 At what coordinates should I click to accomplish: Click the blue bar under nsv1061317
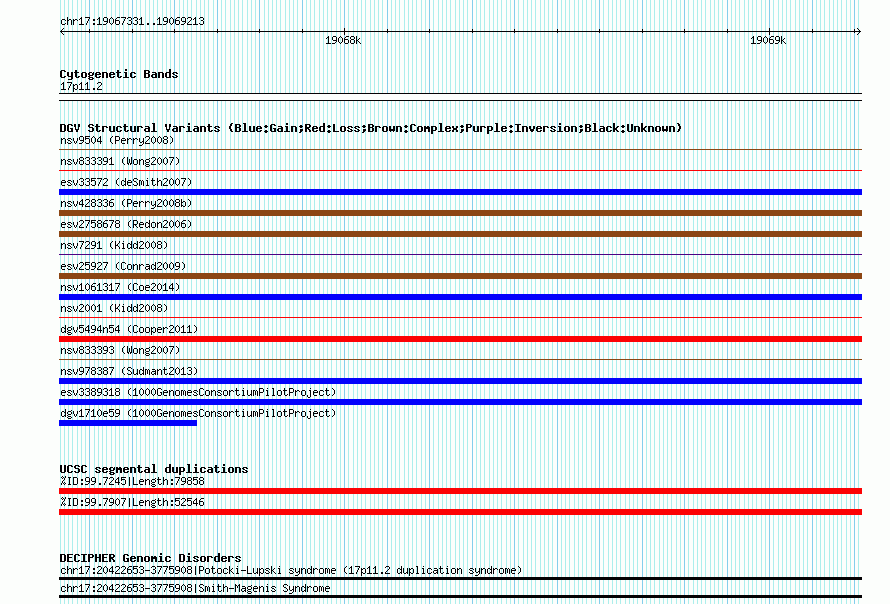(460, 297)
